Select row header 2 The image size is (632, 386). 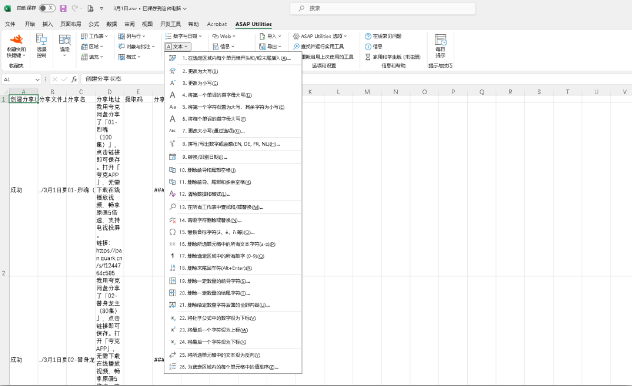4,189
